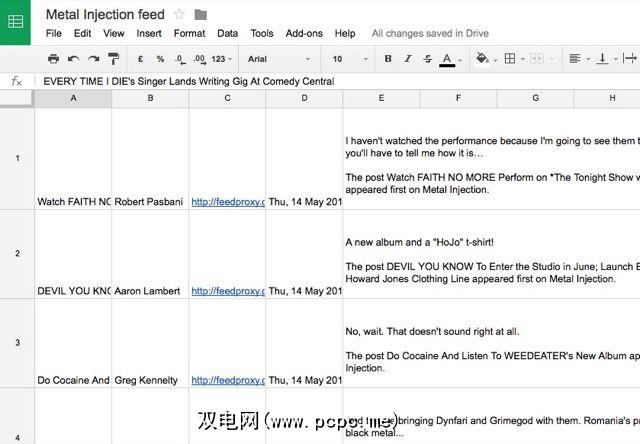Screen dimensions: 640x444
Task: Open feedproxy link in Robert Pasbani row
Action: click(228, 202)
